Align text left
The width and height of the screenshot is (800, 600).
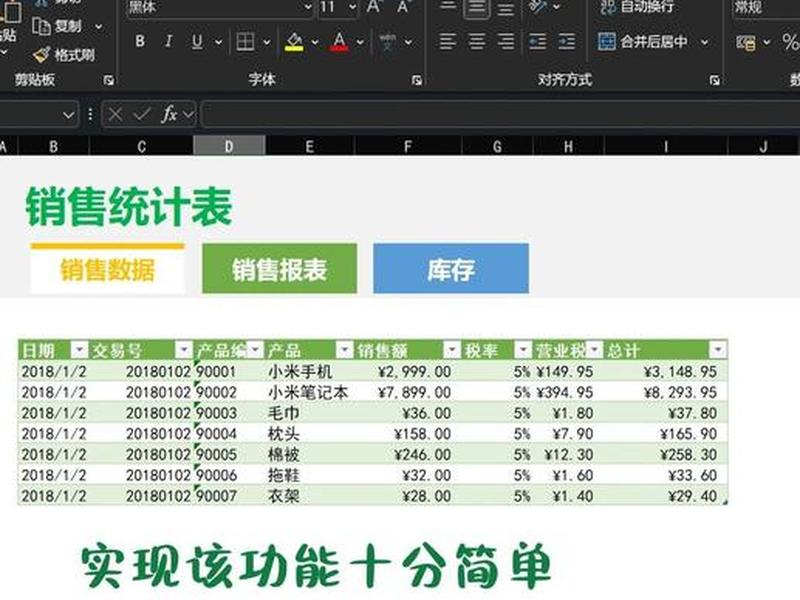click(x=447, y=41)
